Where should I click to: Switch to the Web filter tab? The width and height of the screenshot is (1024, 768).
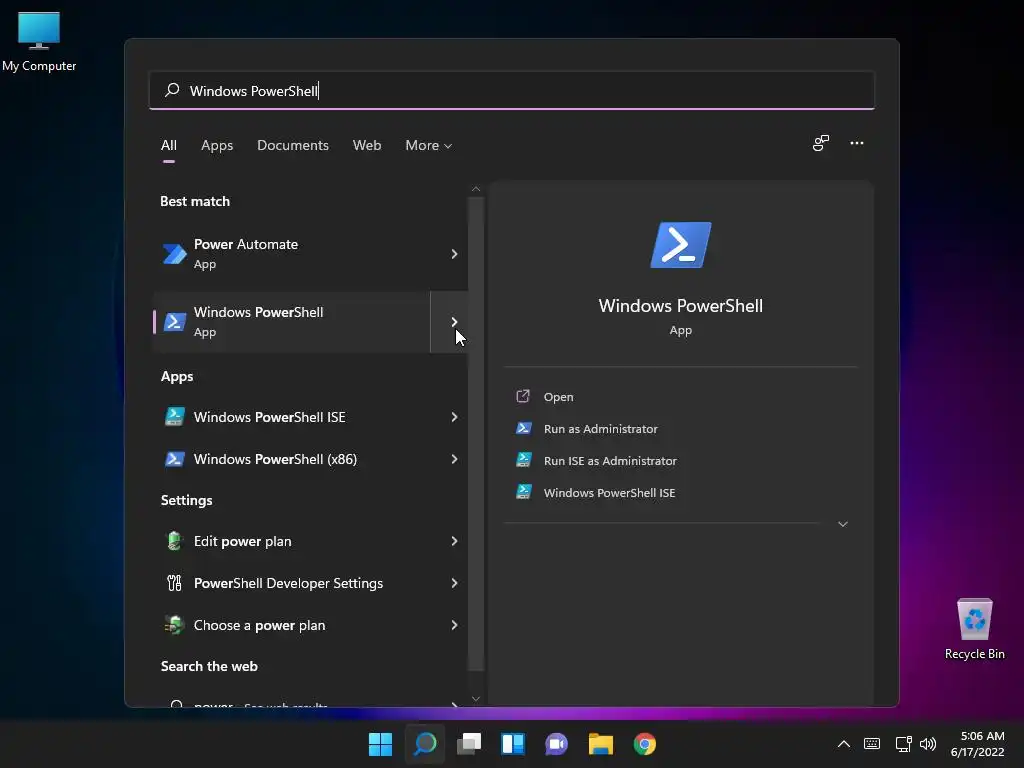pyautogui.click(x=367, y=145)
